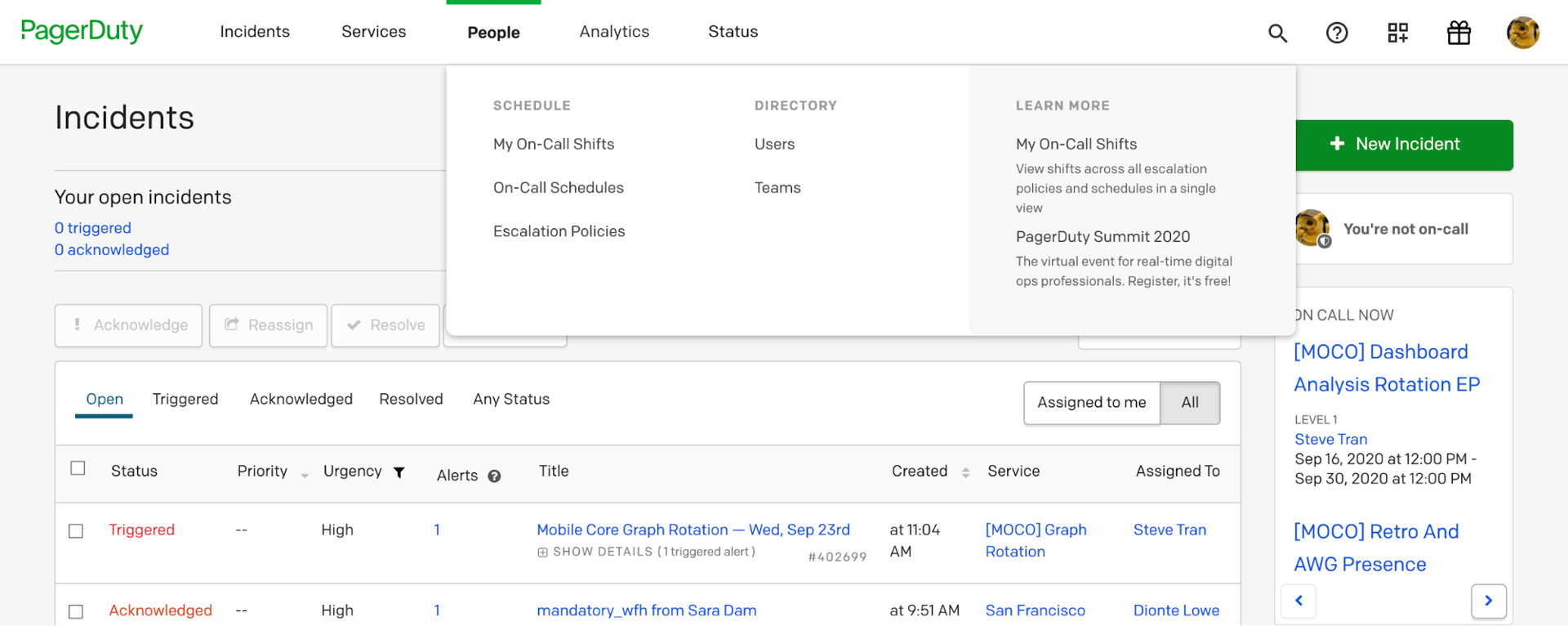The image size is (1568, 626).
Task: Open the integrations grid icon
Action: 1397,33
